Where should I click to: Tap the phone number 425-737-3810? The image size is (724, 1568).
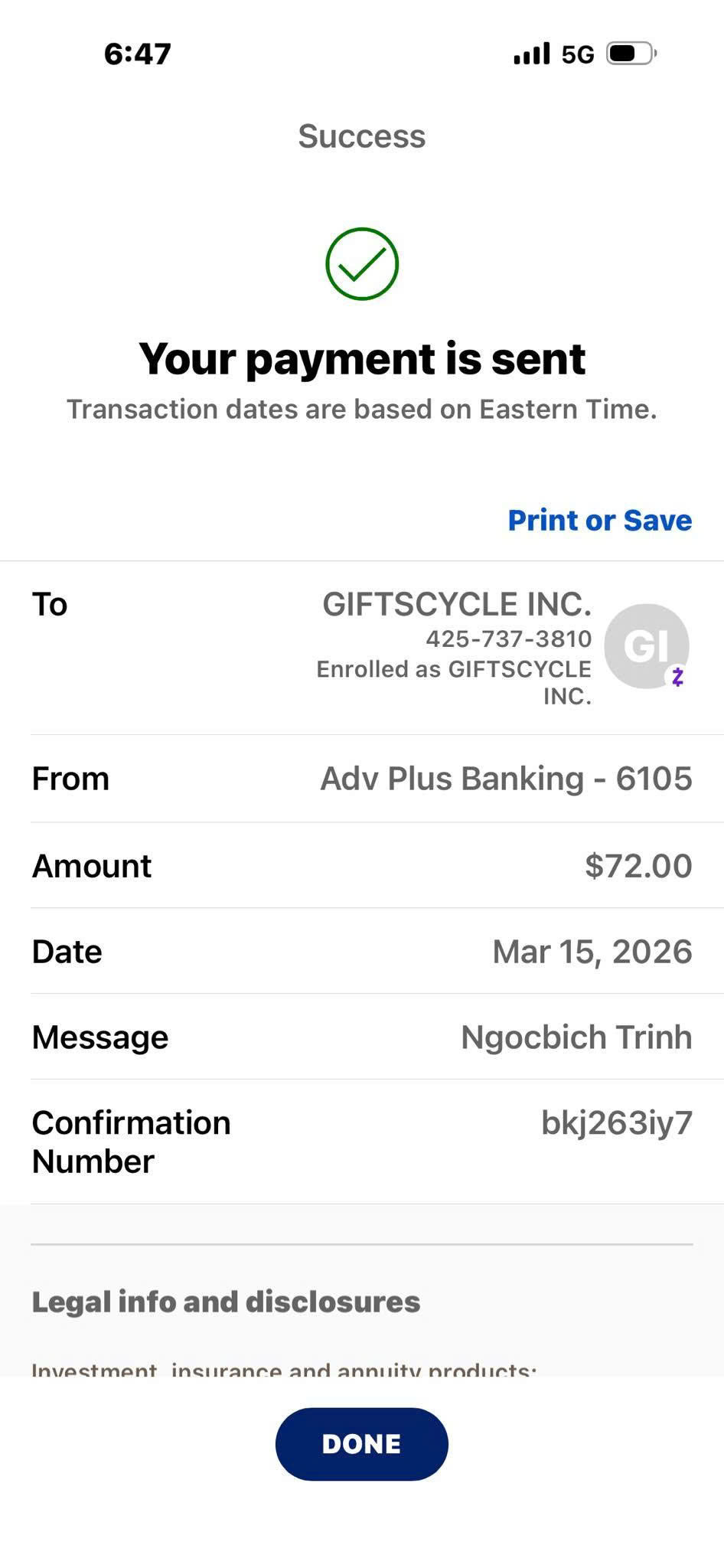pos(509,639)
